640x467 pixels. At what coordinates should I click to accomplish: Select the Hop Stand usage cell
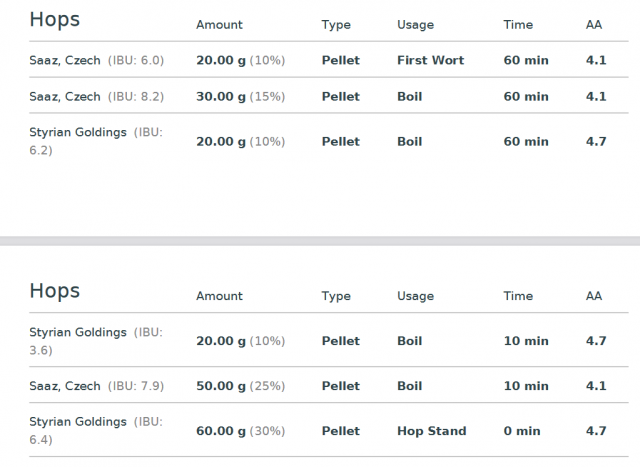point(431,431)
